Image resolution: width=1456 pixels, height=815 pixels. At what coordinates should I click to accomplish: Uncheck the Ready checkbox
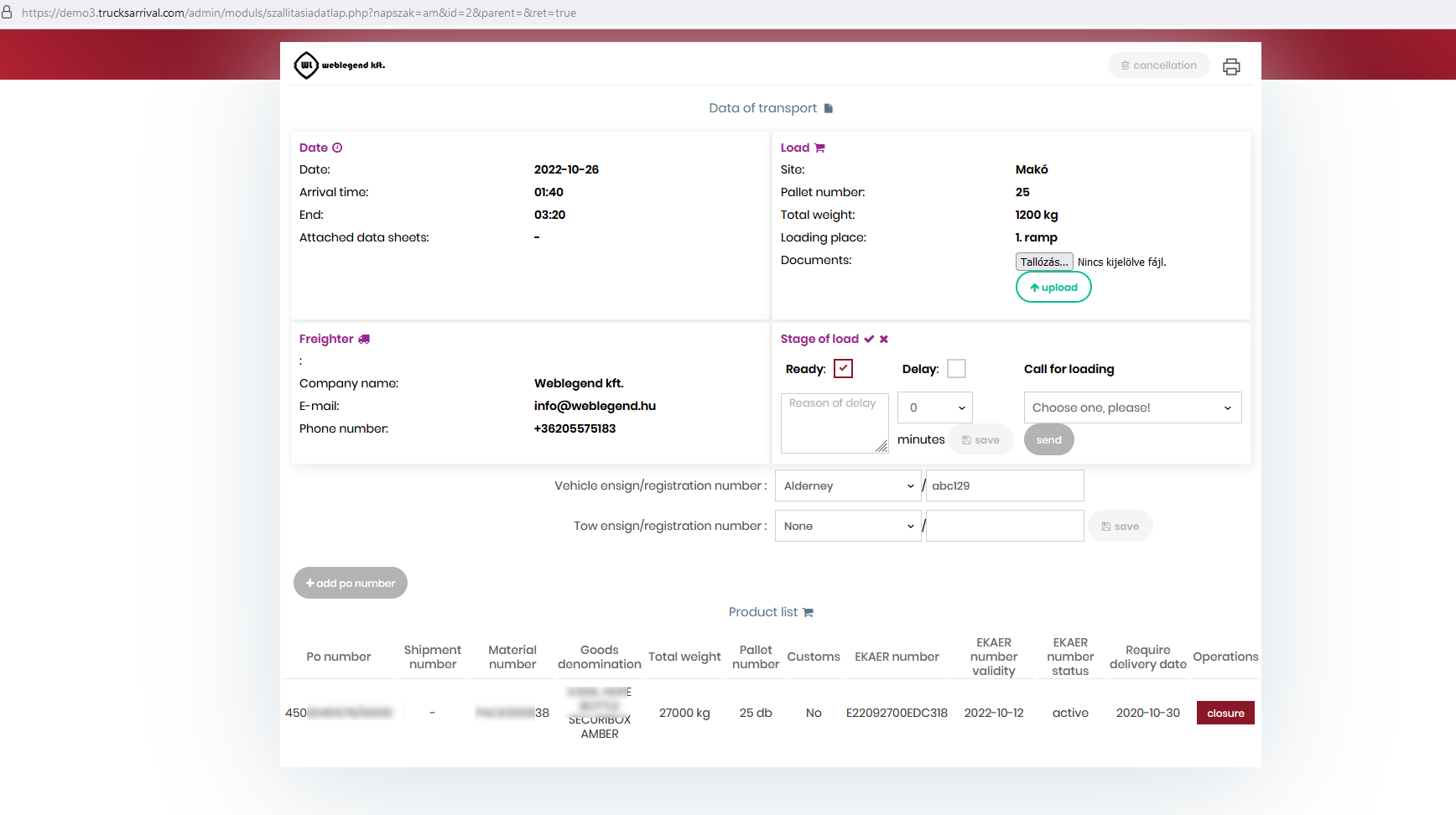click(843, 369)
